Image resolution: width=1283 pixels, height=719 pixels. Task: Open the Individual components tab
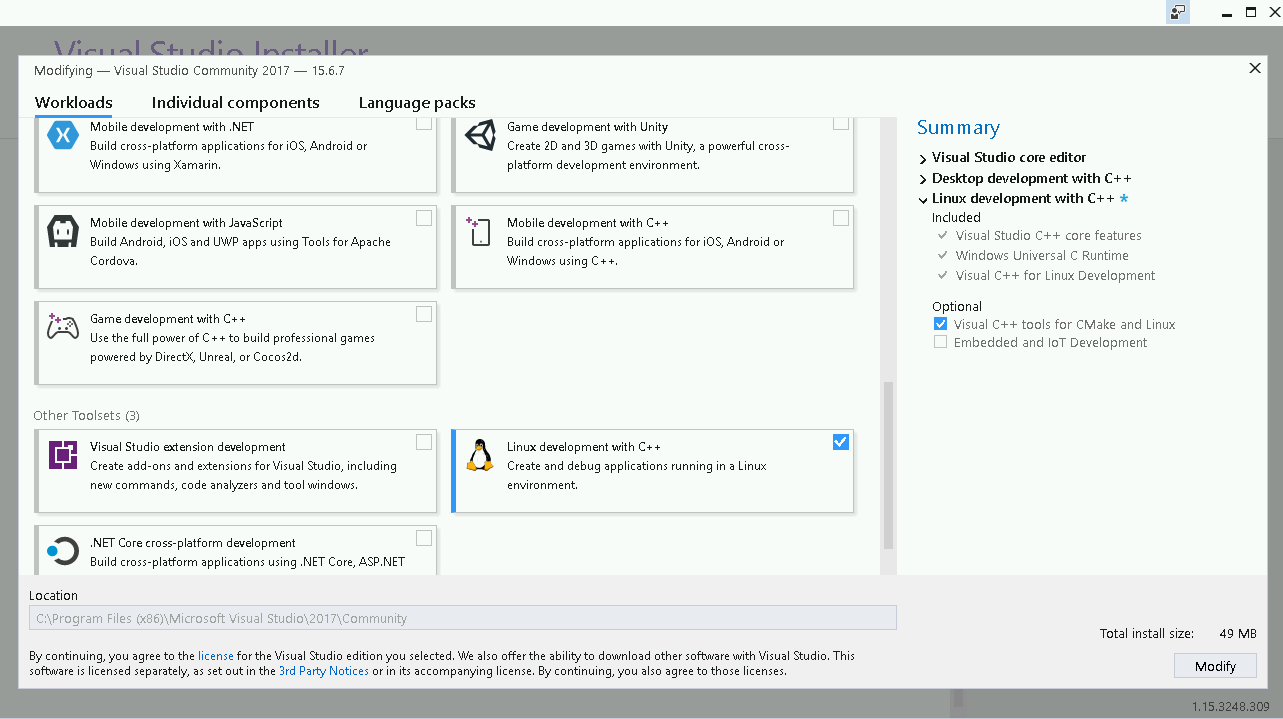pyautogui.click(x=236, y=103)
